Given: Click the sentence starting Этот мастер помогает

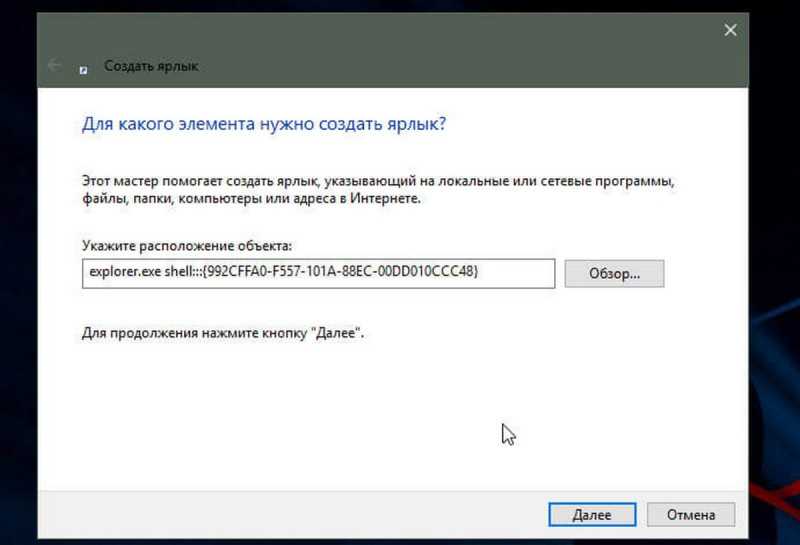Looking at the screenshot, I should tap(378, 181).
